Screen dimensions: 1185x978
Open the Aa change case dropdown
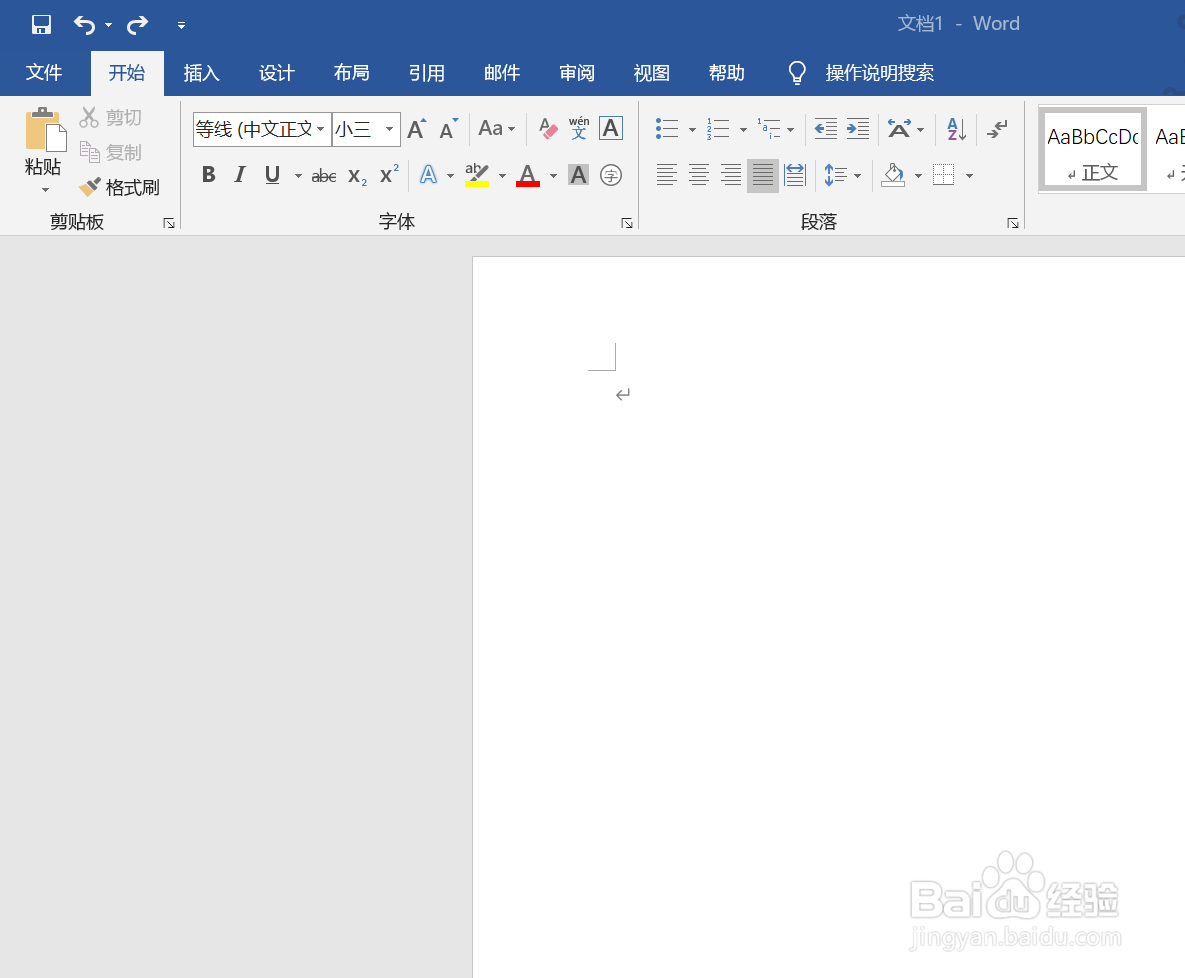click(x=497, y=128)
